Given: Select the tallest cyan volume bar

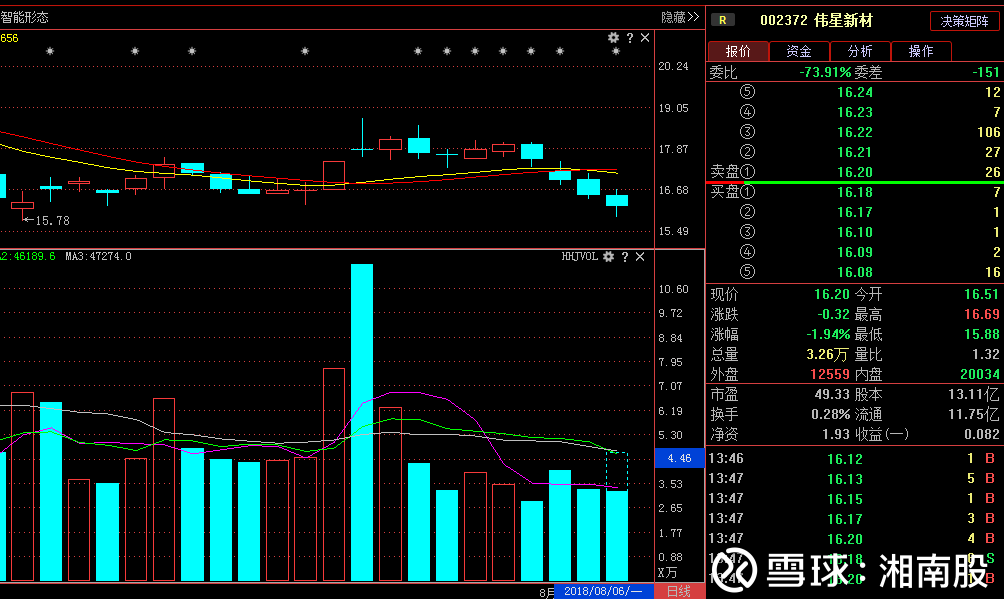Looking at the screenshot, I should (362, 422).
